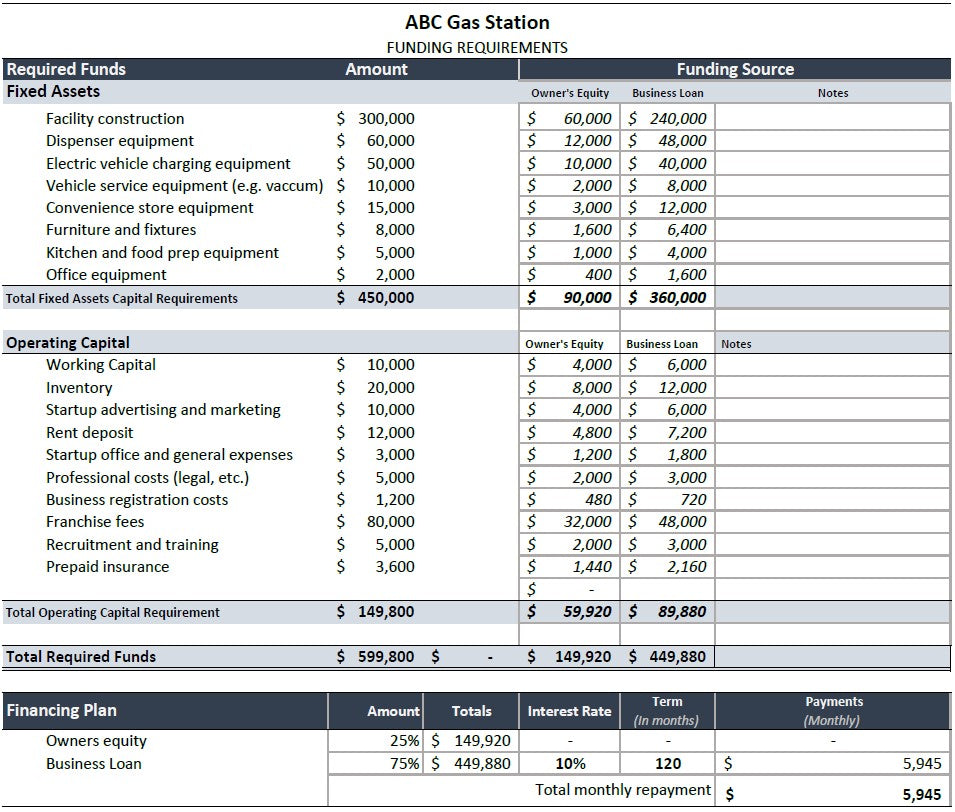This screenshot has width=955, height=812.
Task: Select Electric vehicle charging equipment label
Action: click(x=168, y=163)
